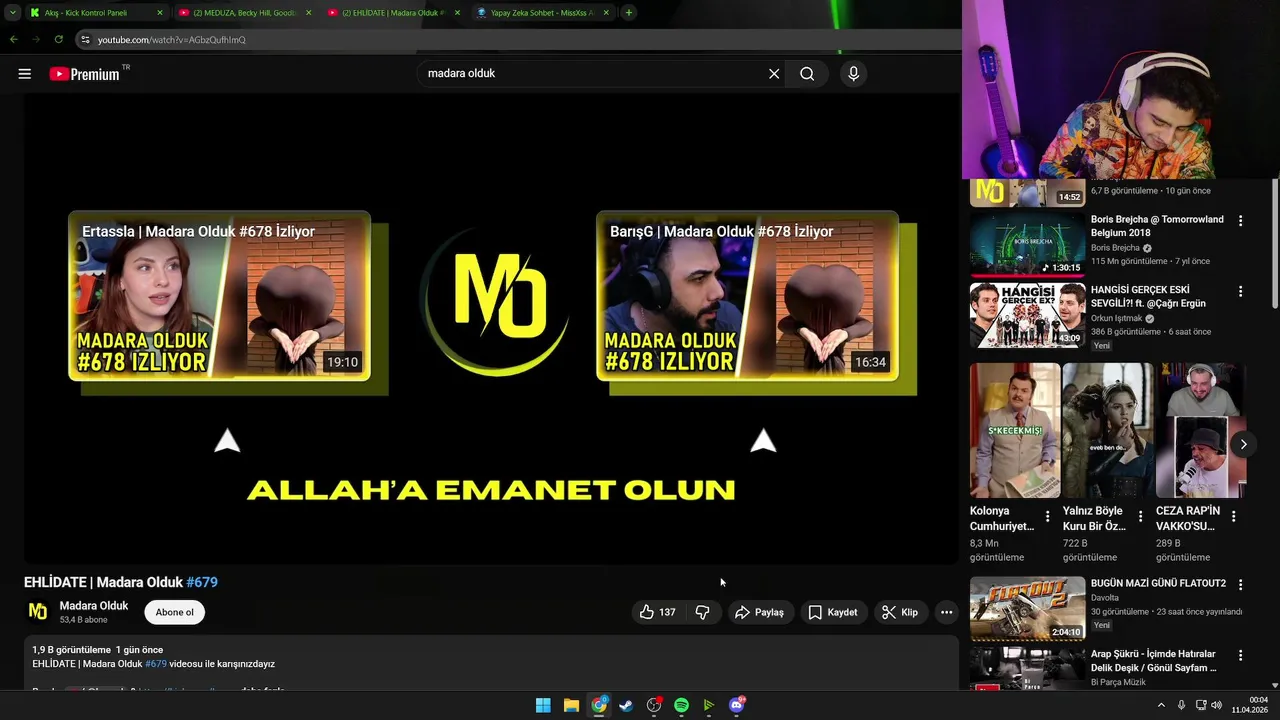The width and height of the screenshot is (1280, 720).
Task: Open the tab search dropdown arrow
Action: click(x=12, y=13)
